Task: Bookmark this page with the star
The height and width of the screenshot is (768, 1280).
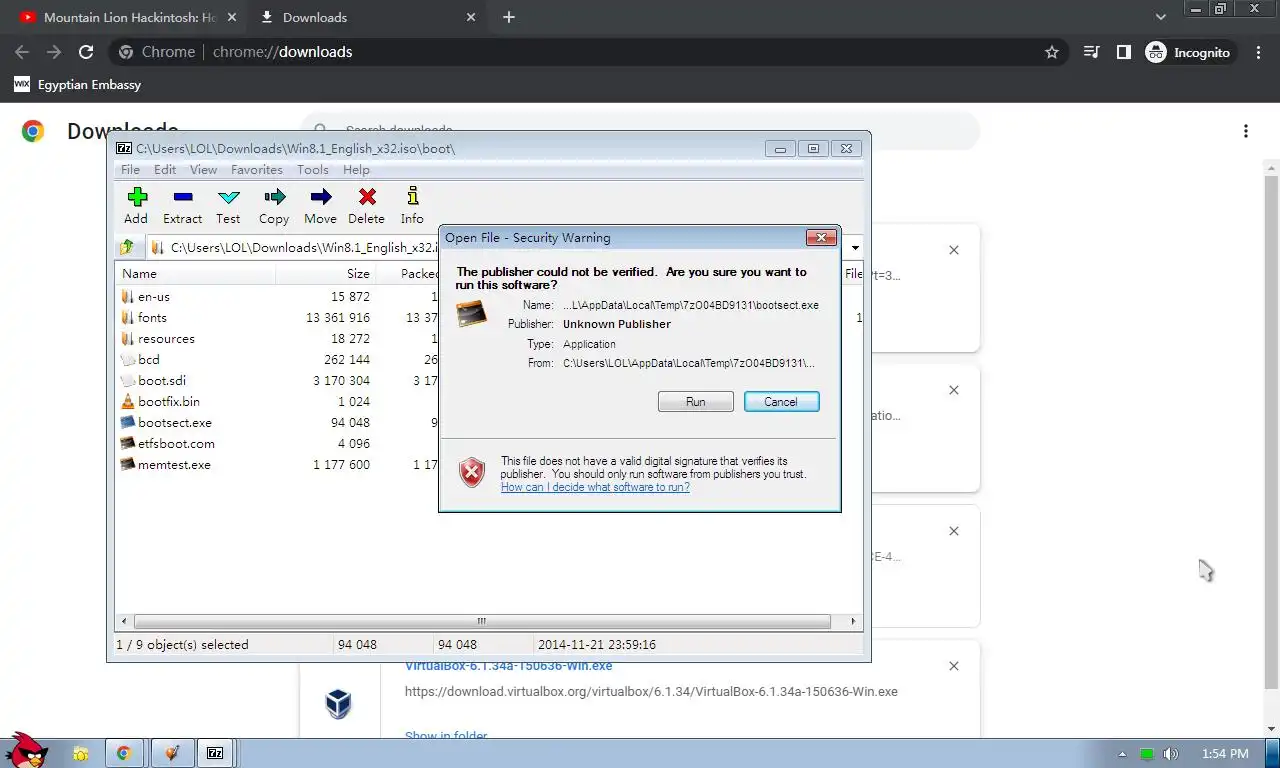Action: click(x=1052, y=52)
